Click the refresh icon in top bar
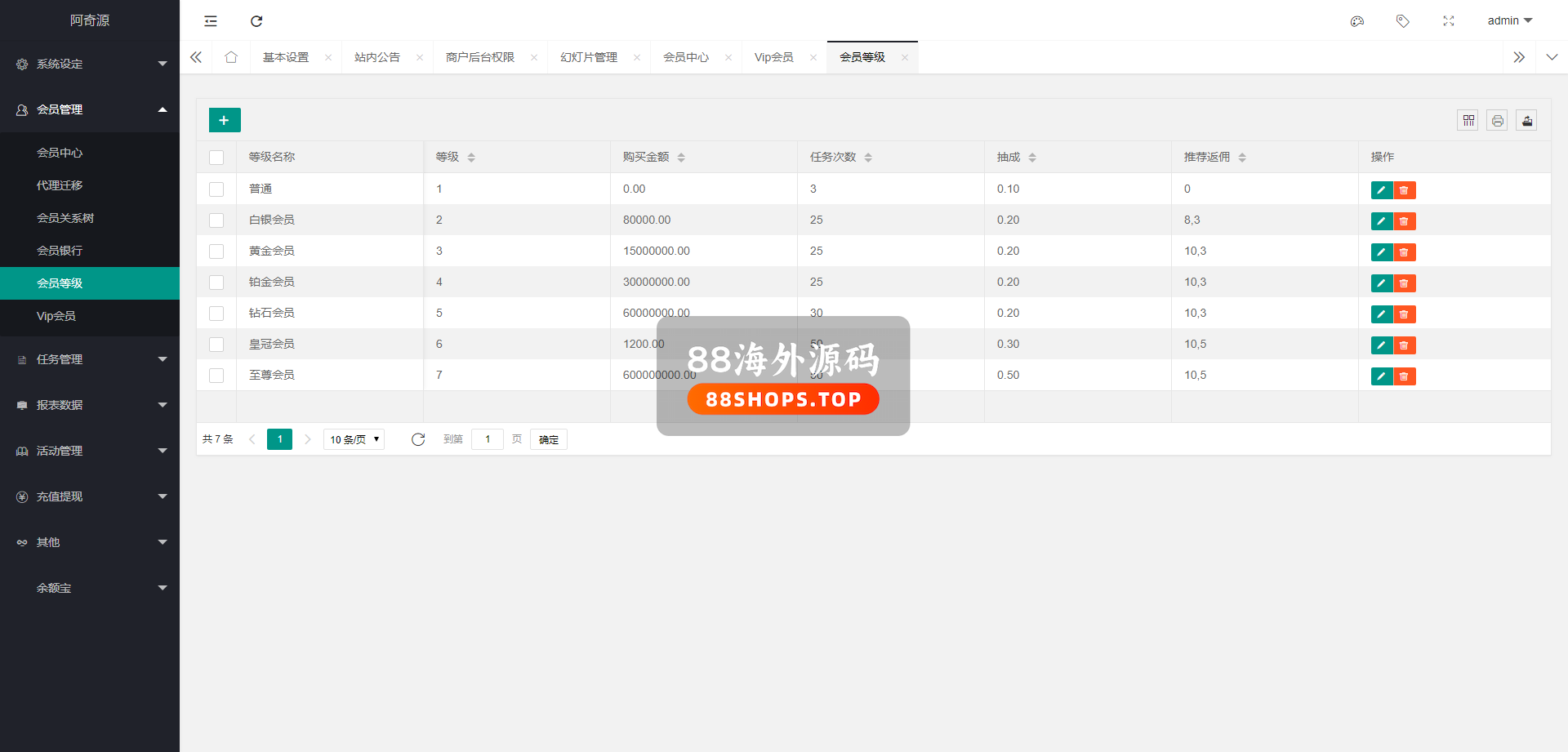The height and width of the screenshot is (752, 1568). tap(256, 21)
